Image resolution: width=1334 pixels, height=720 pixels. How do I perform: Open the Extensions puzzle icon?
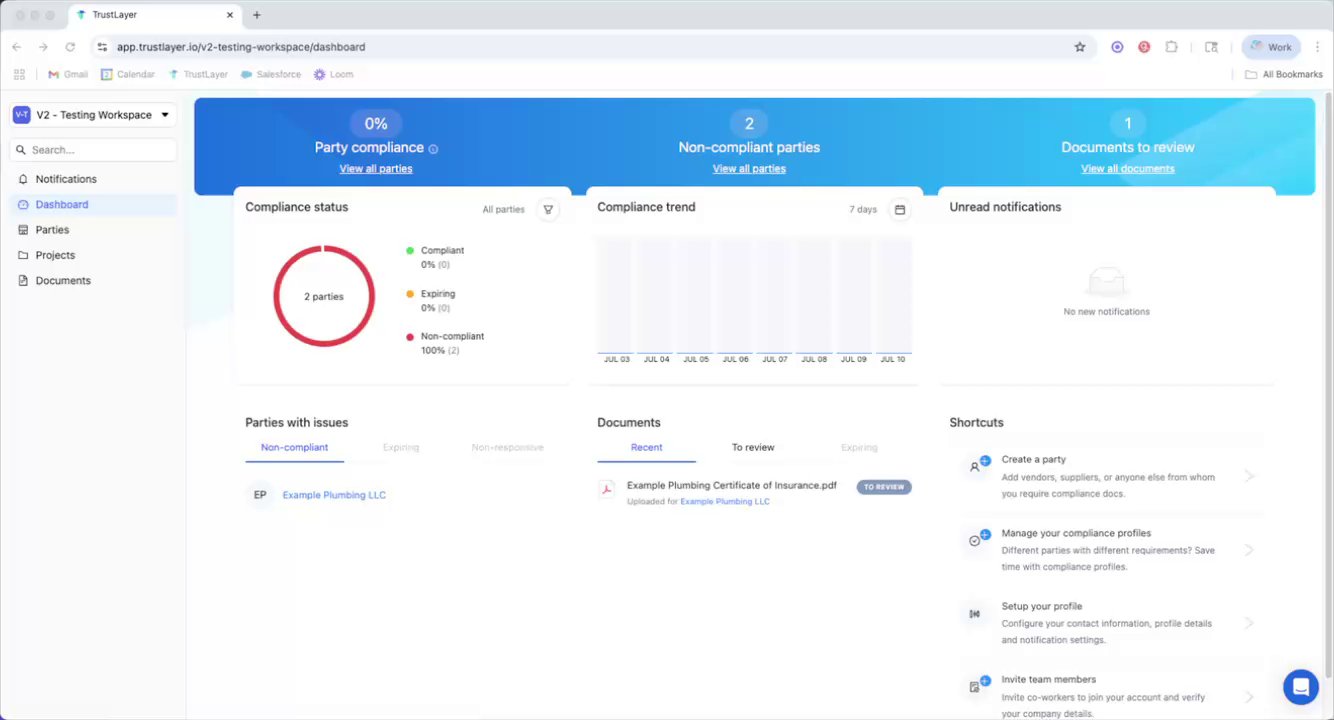point(1171,47)
